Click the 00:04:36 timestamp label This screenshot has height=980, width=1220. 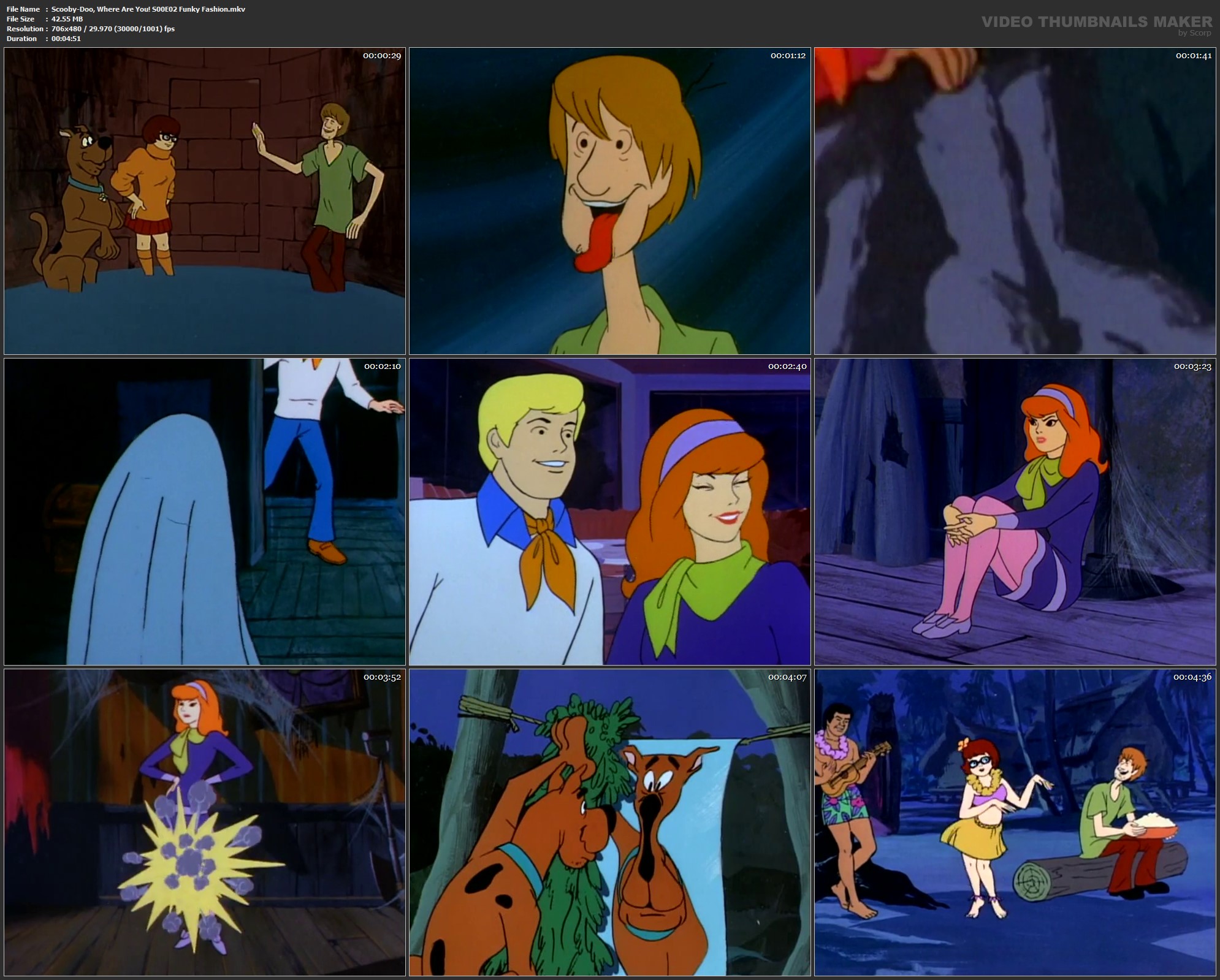[x=1192, y=677]
